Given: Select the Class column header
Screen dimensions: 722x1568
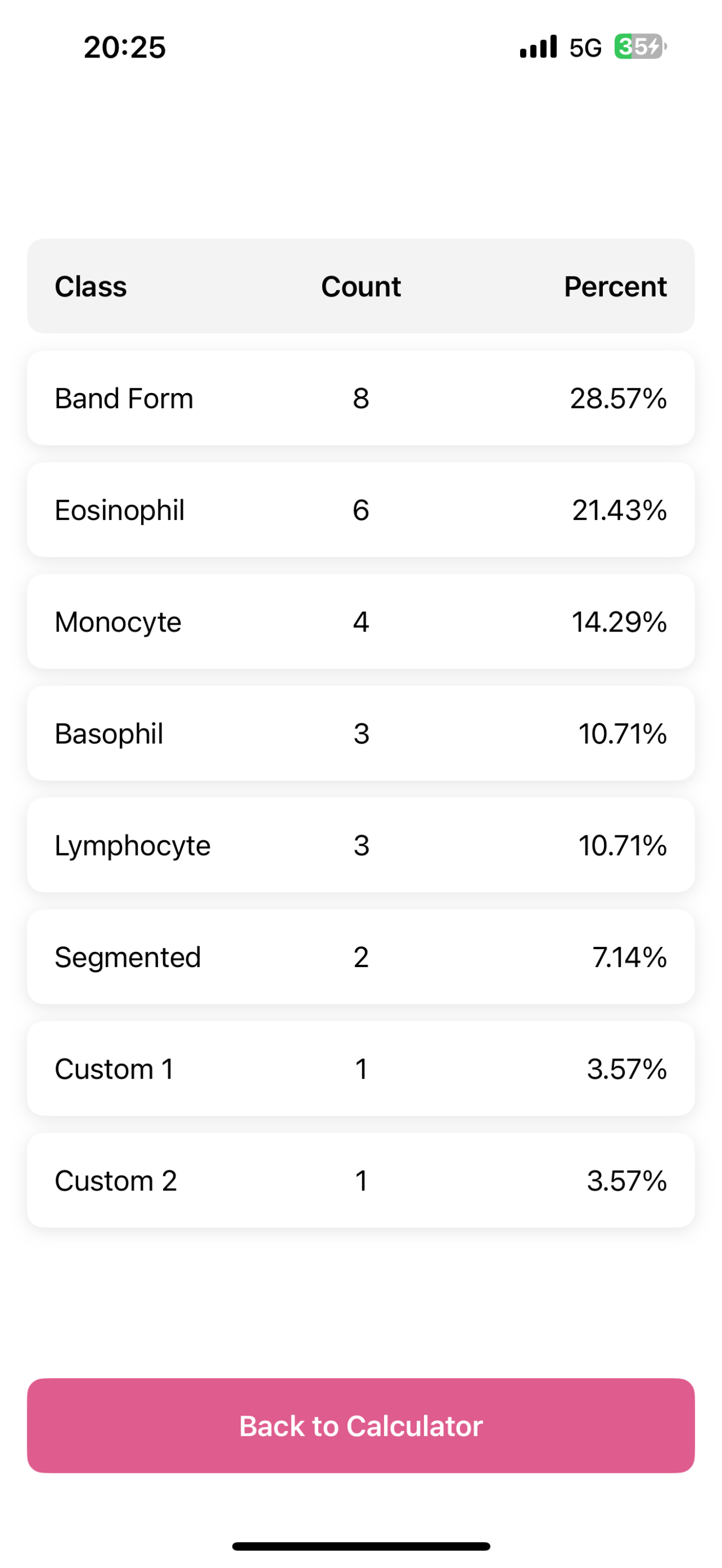Looking at the screenshot, I should 91,286.
